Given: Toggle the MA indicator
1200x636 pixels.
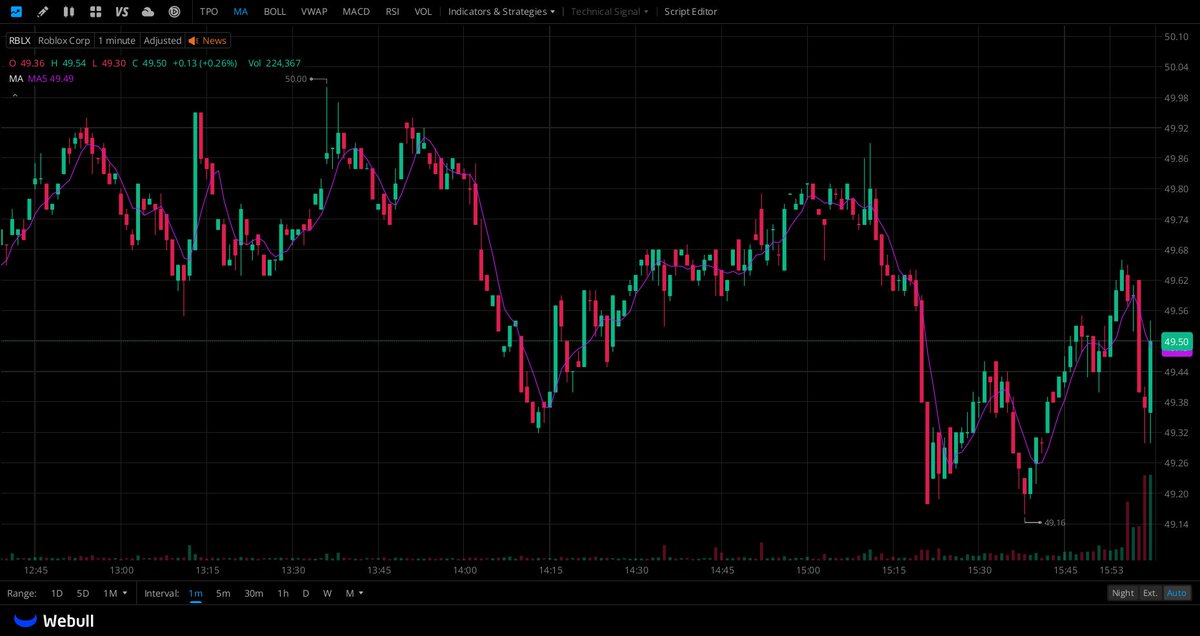Looking at the screenshot, I should click(x=241, y=11).
